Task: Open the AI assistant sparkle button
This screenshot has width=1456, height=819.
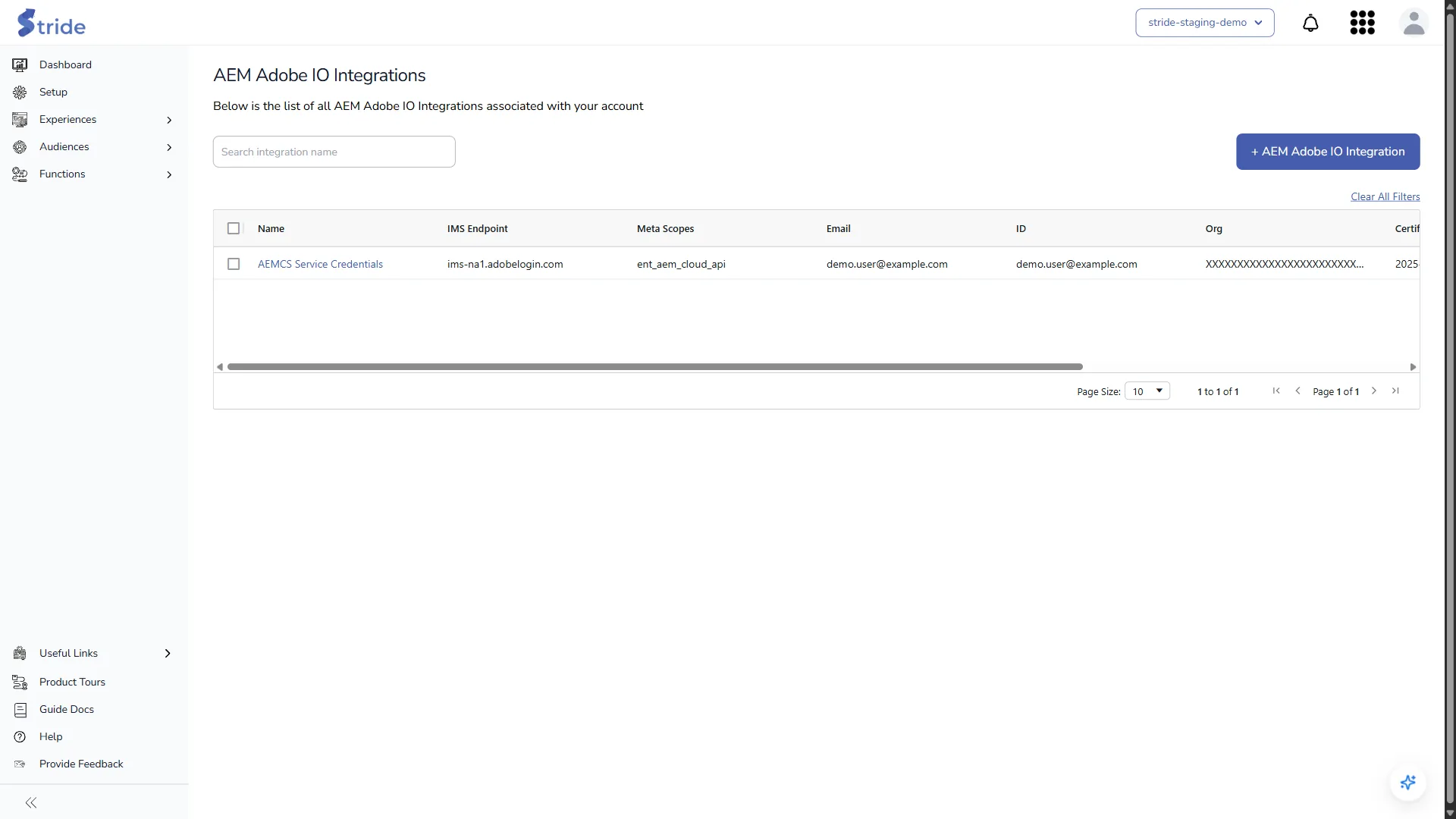Action: point(1408,783)
